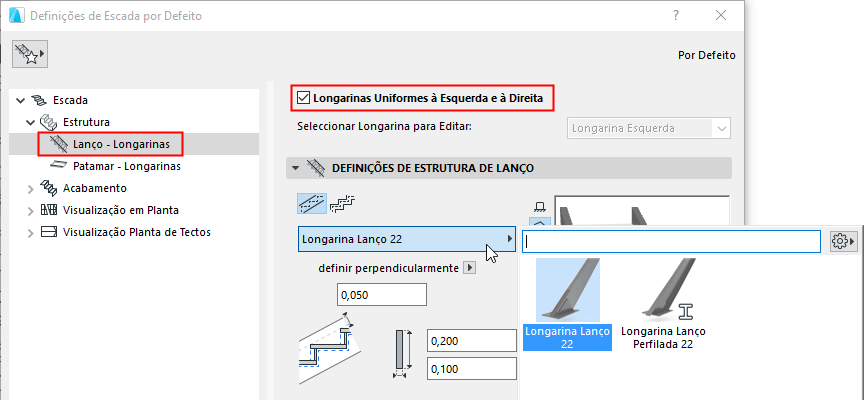This screenshot has height=400, width=864.
Task: Collapse the Definições de Estrutura de Lanço section
Action: coord(295,168)
